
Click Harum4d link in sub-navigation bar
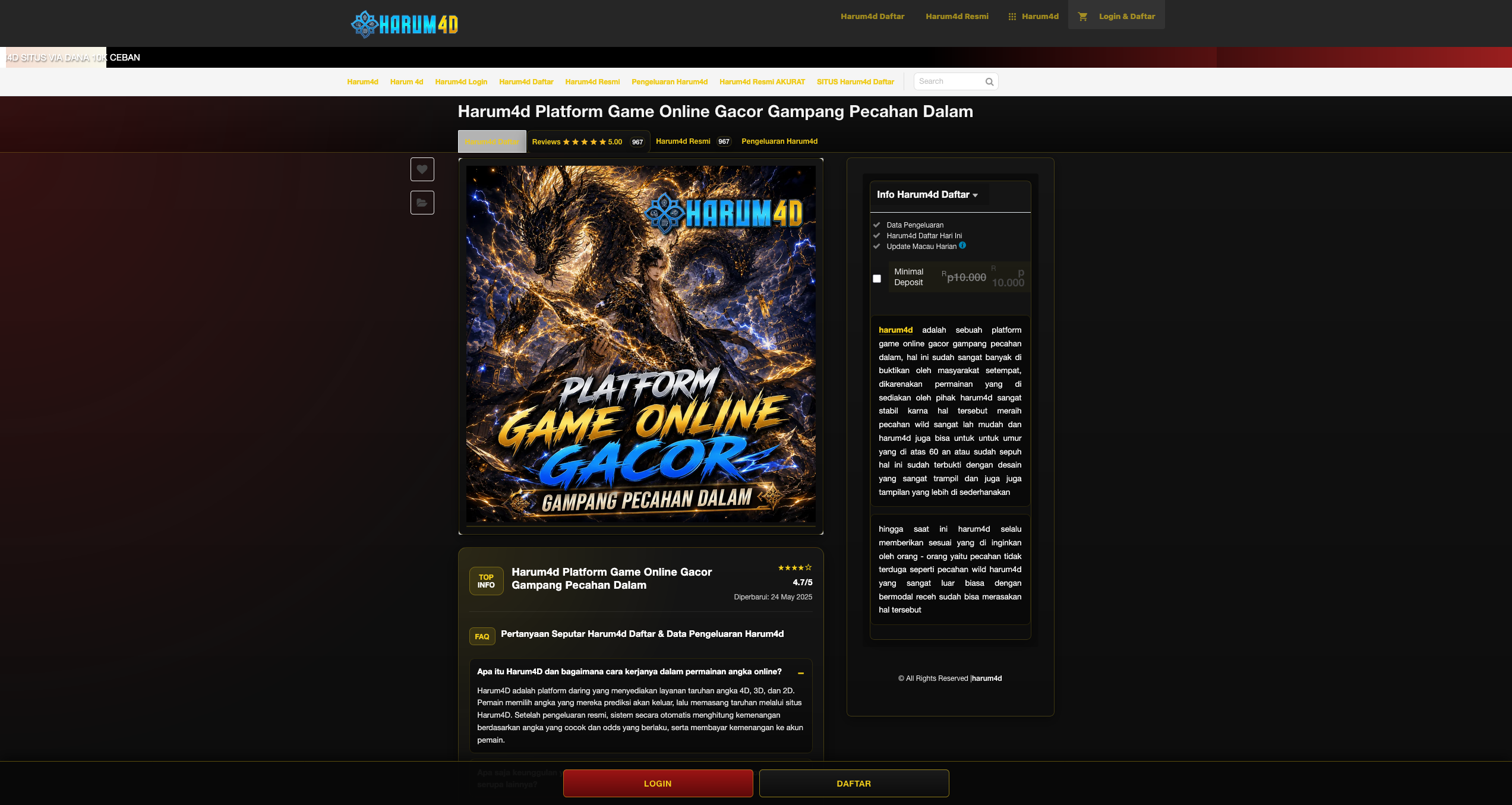click(x=362, y=82)
